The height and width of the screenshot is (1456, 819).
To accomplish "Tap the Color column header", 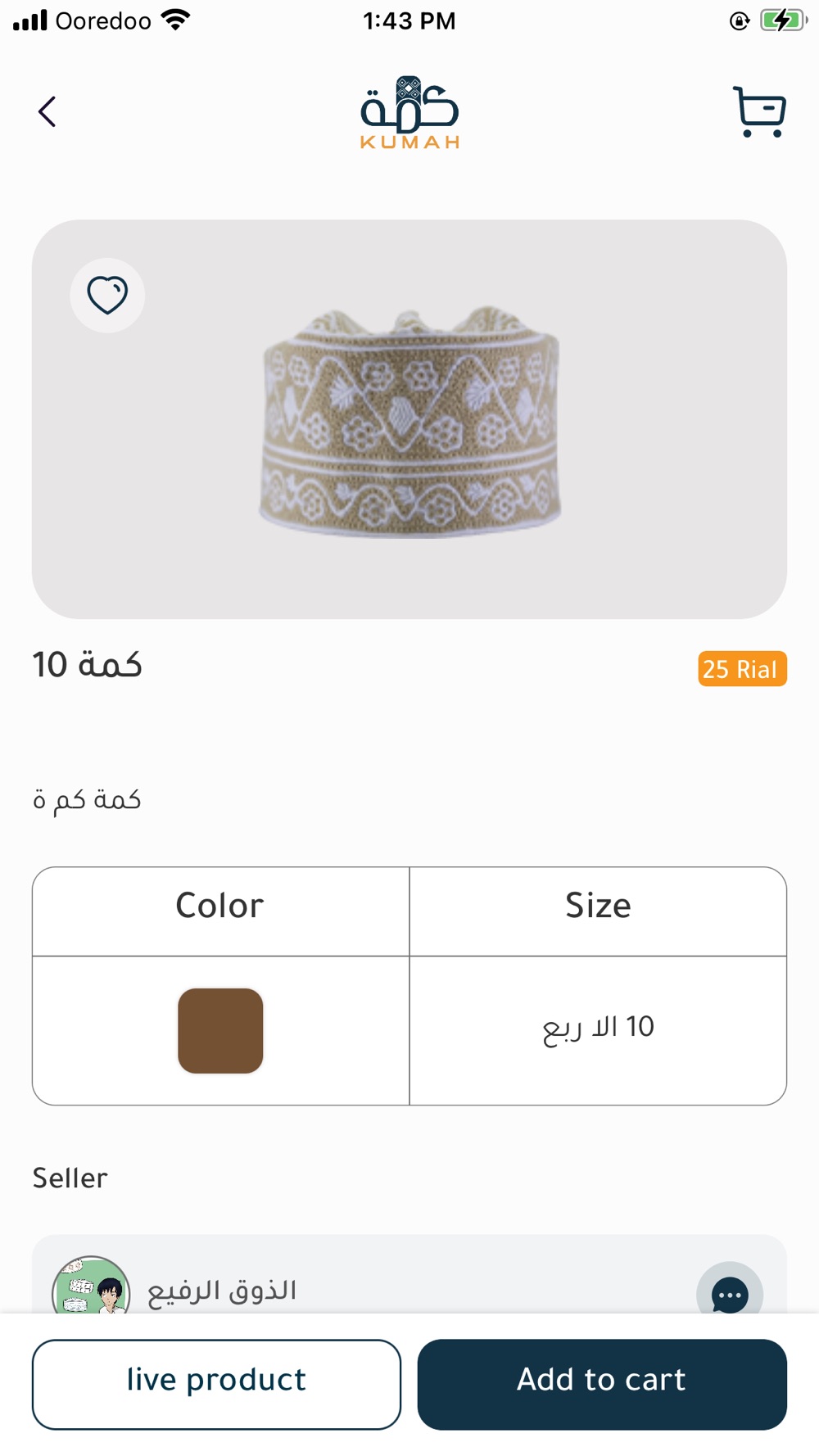I will (x=220, y=907).
